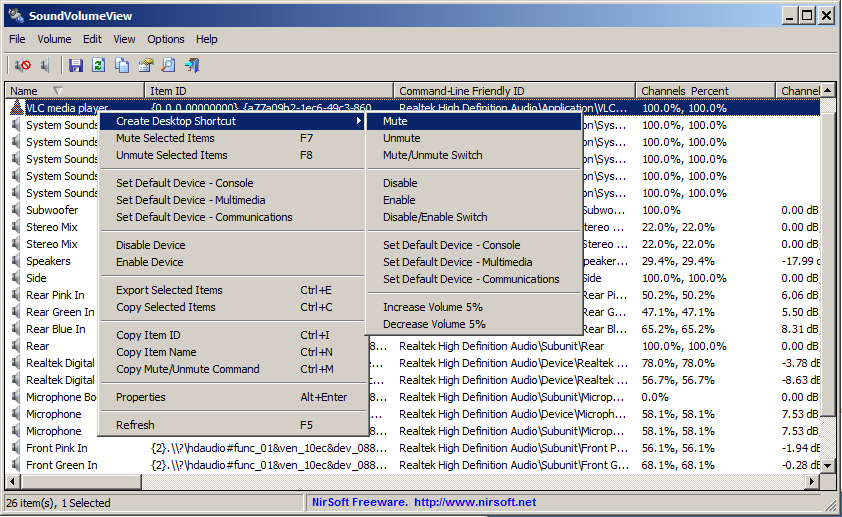Click the Name column sort arrow
The image size is (842, 517).
click(58, 91)
